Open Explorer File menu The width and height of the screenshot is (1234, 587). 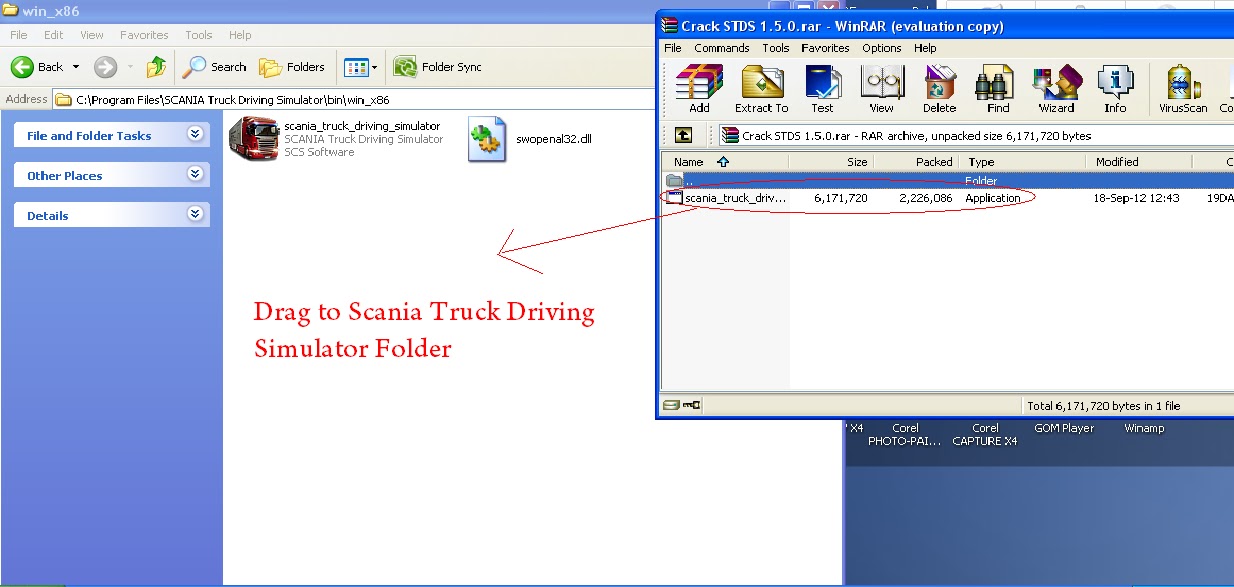[x=18, y=34]
